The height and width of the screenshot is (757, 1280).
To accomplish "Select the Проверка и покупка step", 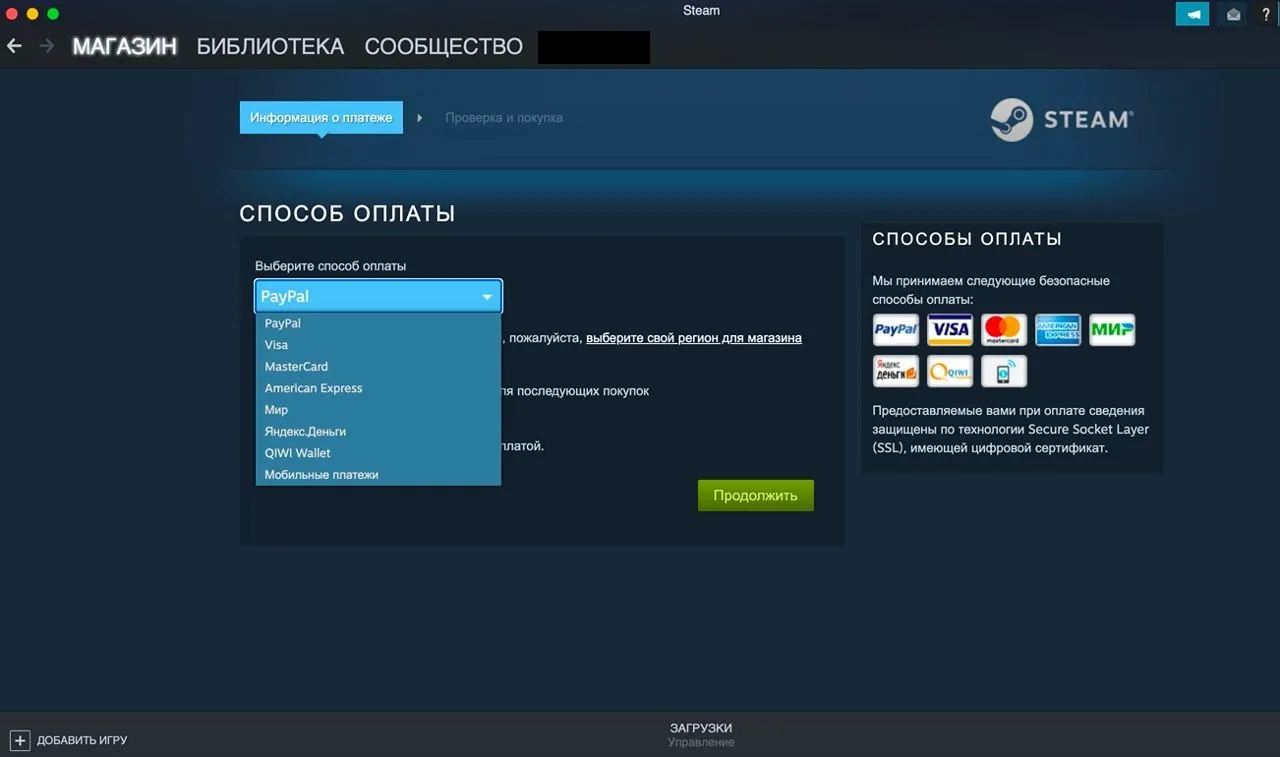I will click(x=504, y=118).
